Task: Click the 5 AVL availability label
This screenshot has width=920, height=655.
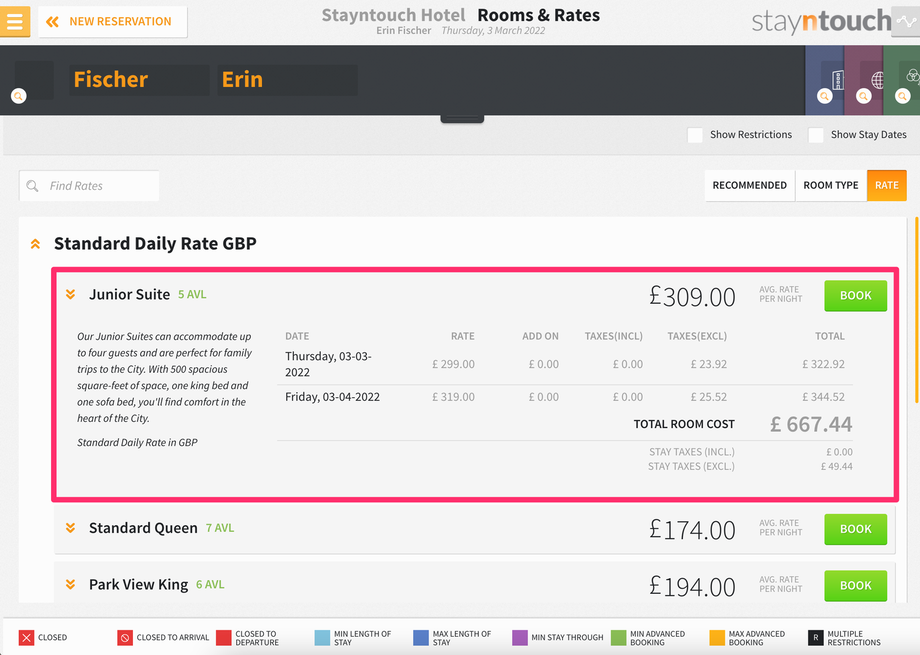Action: point(192,295)
